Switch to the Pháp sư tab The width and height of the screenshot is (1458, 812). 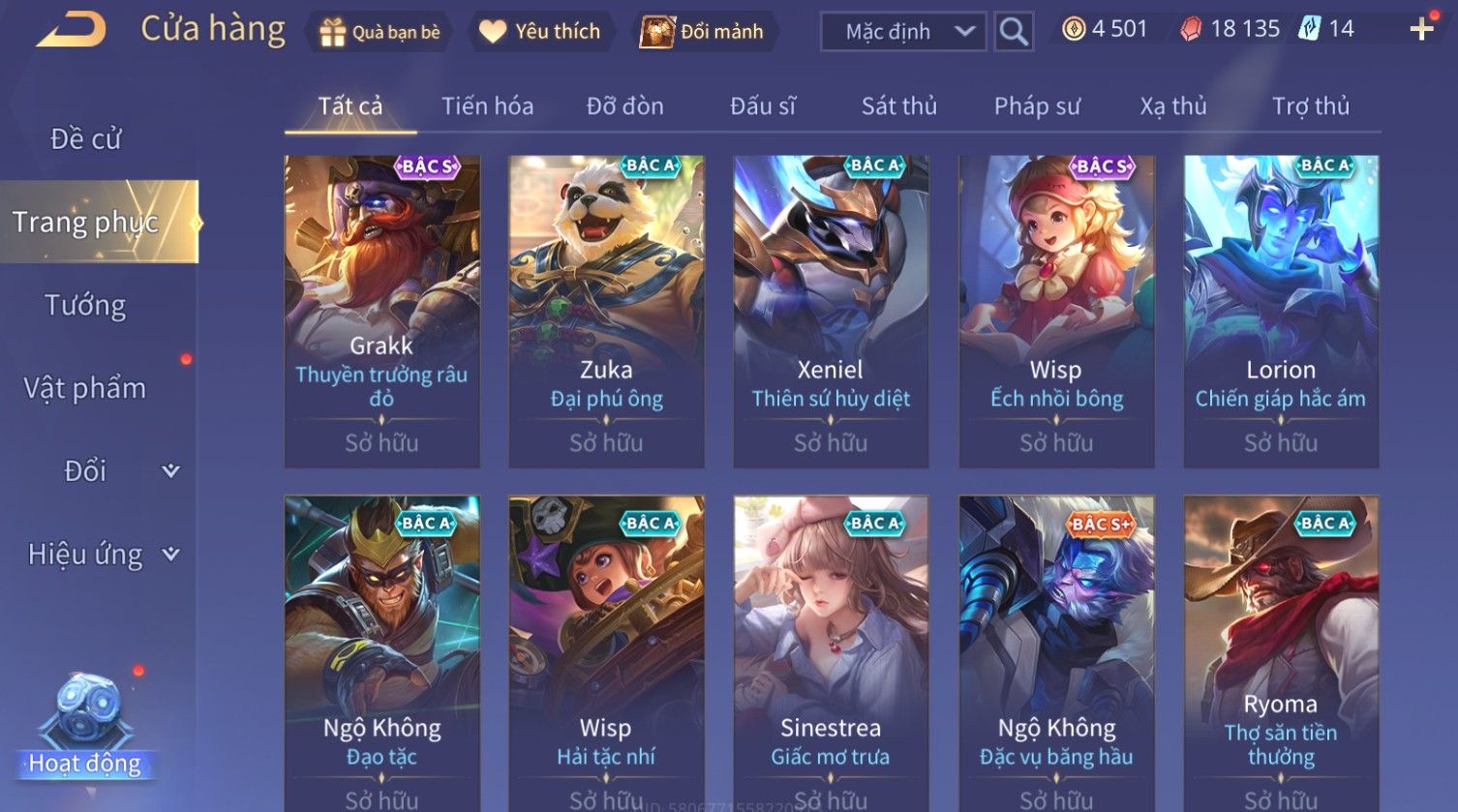pos(1037,105)
